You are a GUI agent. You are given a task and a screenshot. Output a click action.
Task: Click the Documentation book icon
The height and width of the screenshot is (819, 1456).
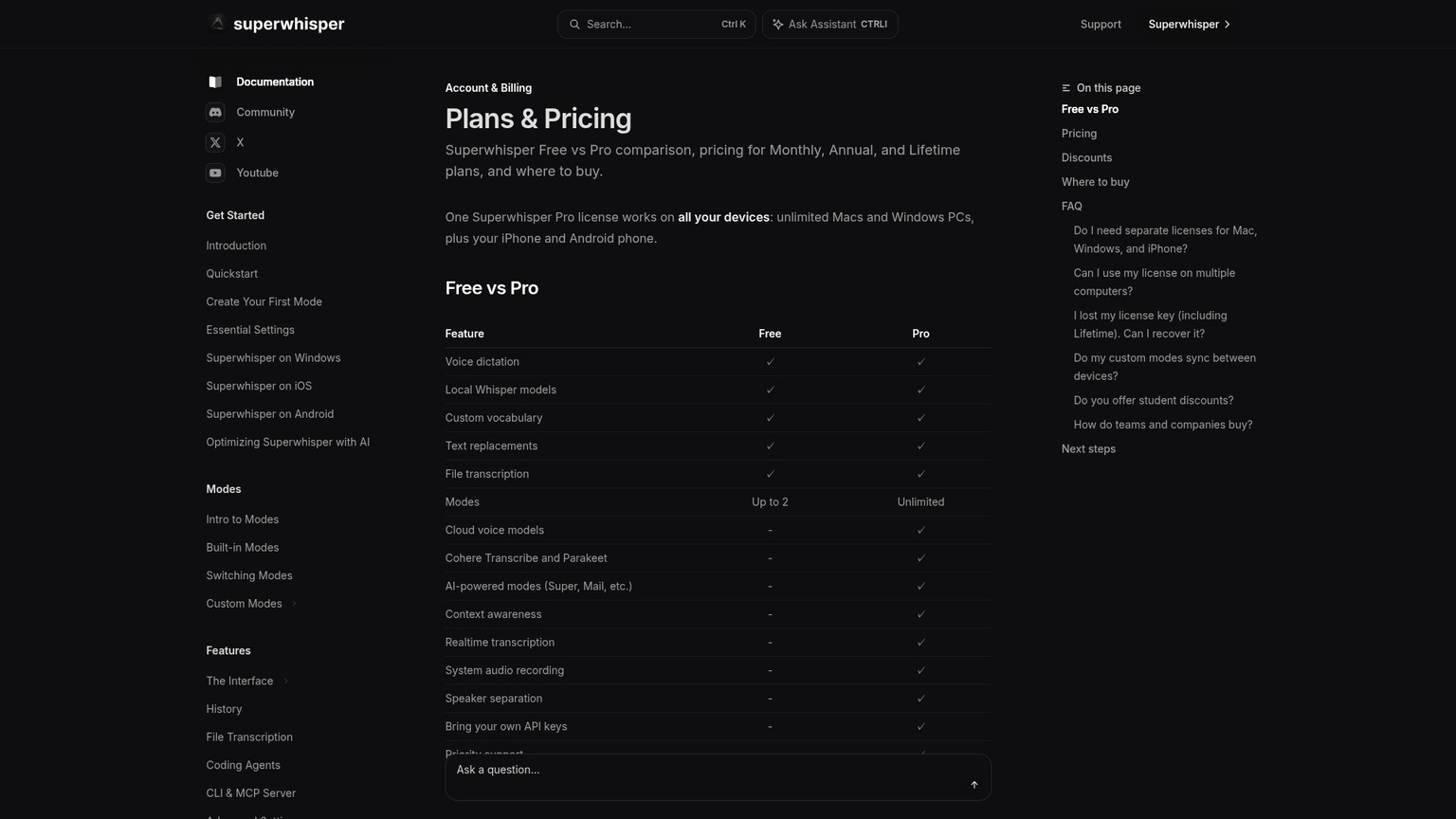215,82
